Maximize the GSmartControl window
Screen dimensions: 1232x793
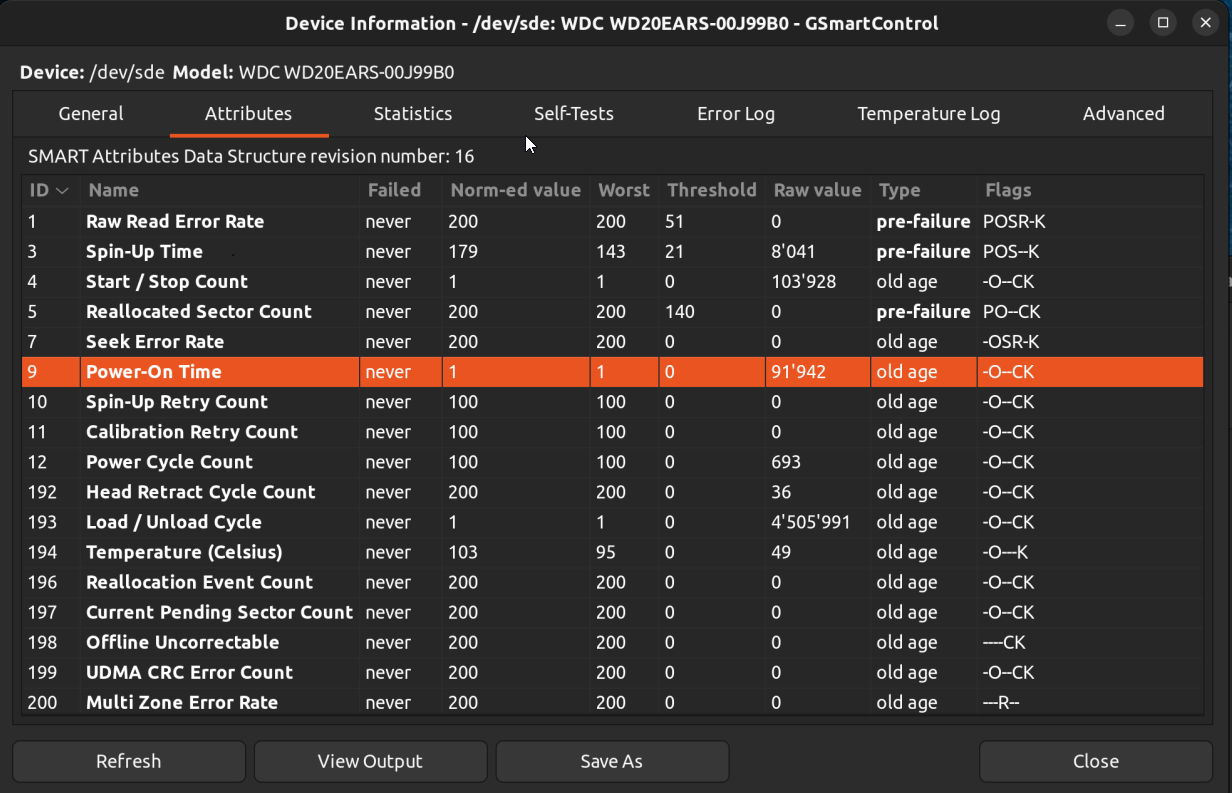tap(1163, 23)
